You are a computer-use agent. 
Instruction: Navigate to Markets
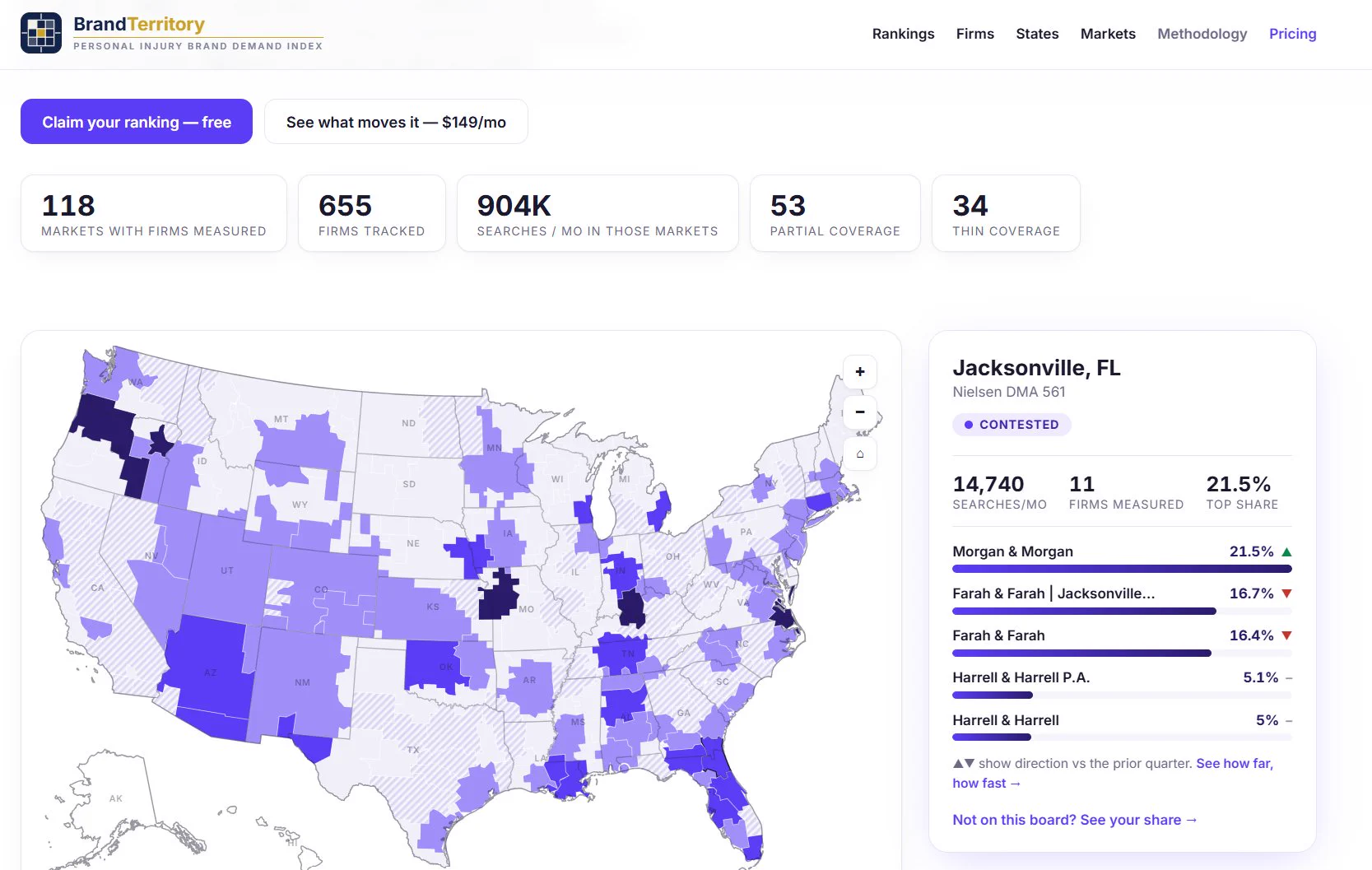point(1108,34)
